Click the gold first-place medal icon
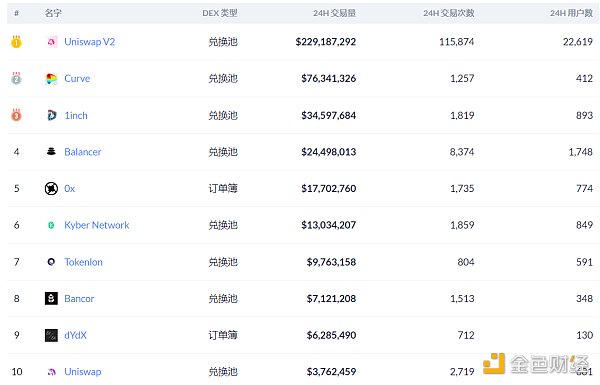 click(16, 41)
